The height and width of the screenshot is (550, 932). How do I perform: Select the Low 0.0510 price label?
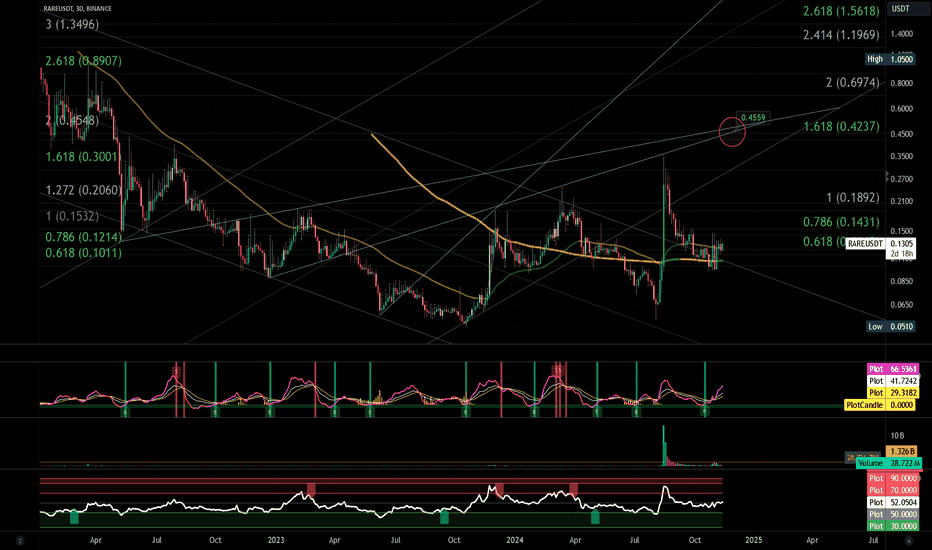(890, 326)
